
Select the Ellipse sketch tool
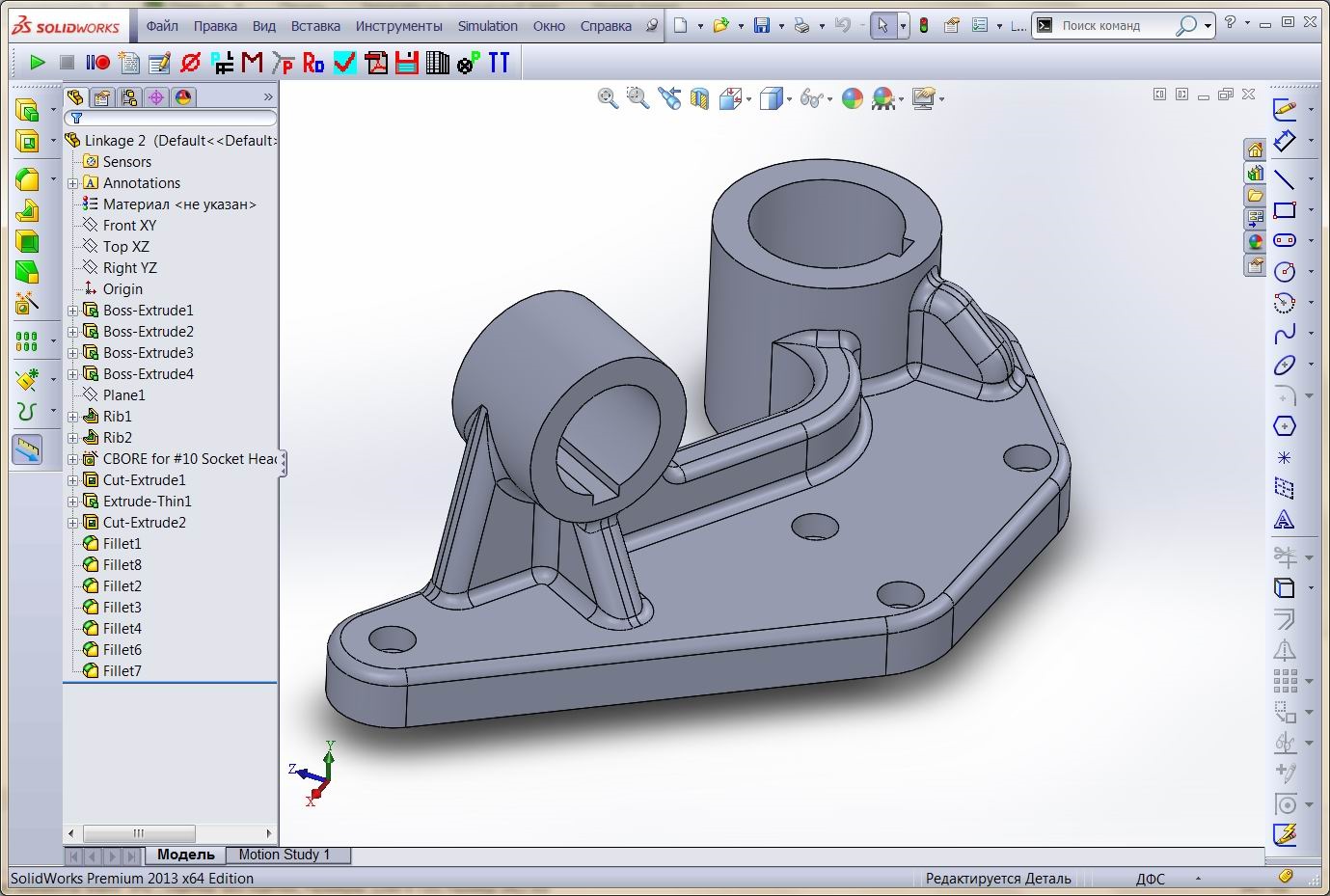pyautogui.click(x=1284, y=365)
